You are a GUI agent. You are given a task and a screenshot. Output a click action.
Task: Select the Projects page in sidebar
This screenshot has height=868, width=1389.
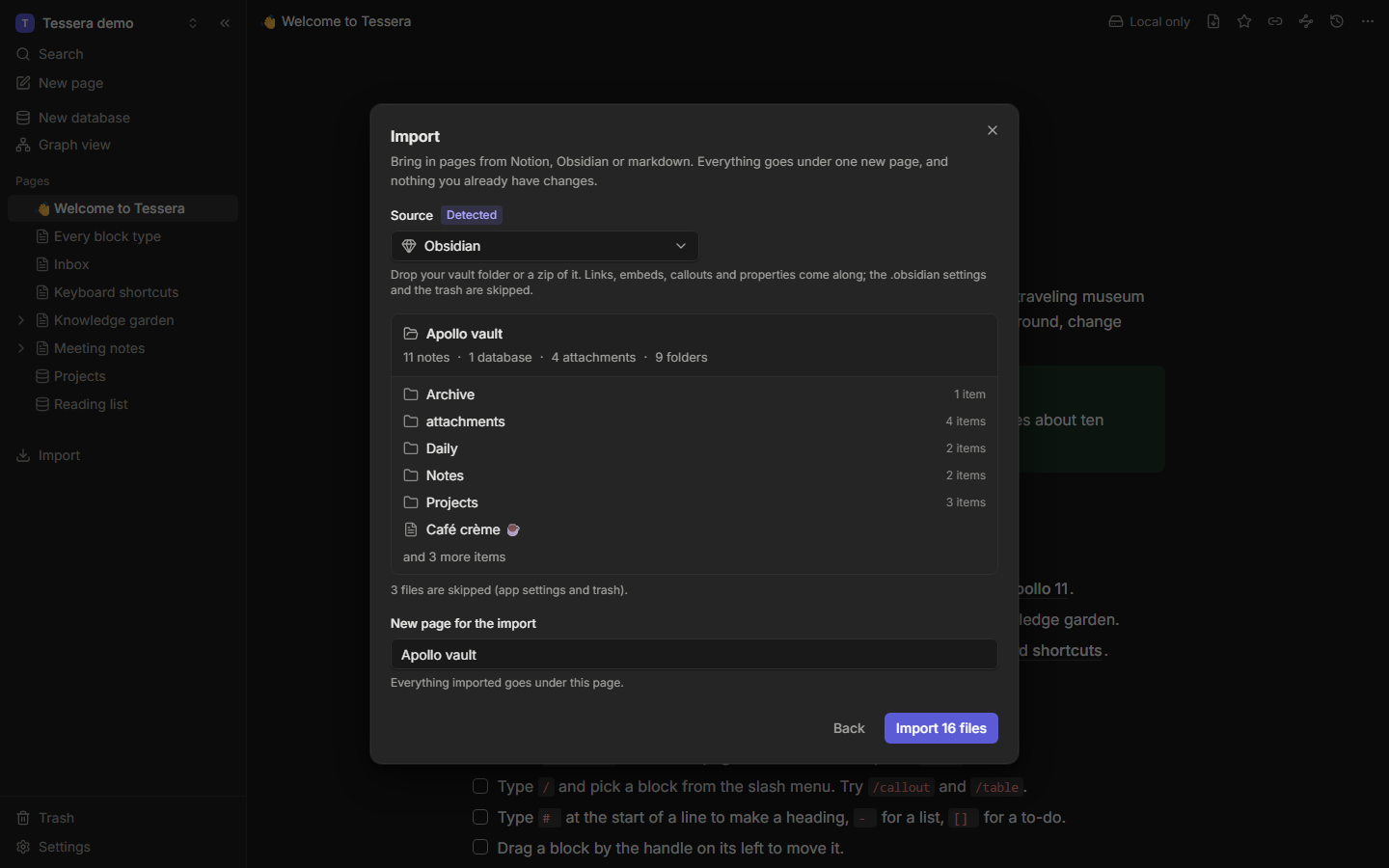pos(123,376)
